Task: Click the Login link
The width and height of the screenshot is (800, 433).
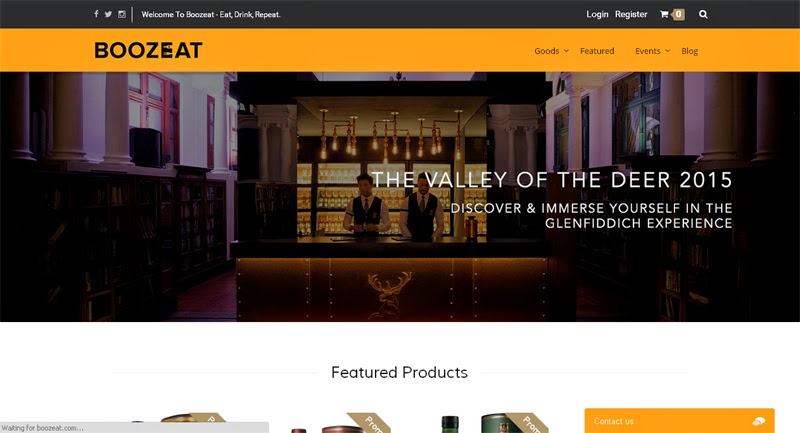Action: click(597, 14)
